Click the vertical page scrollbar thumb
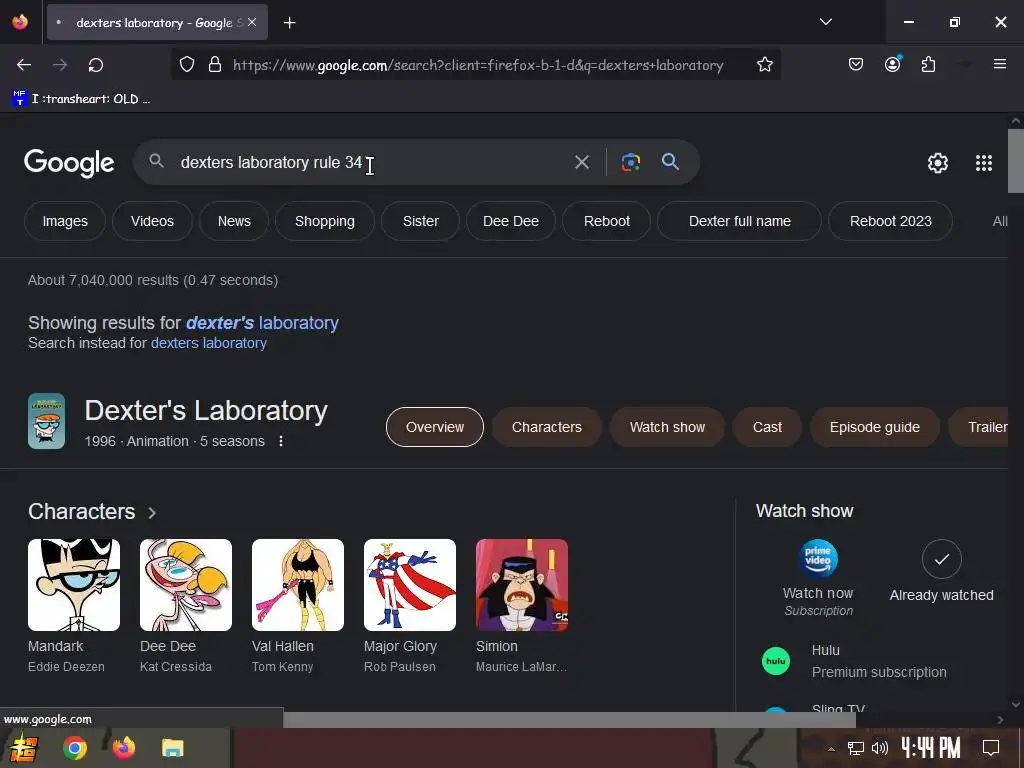Screen dimensions: 1024x768 click(x=1016, y=161)
